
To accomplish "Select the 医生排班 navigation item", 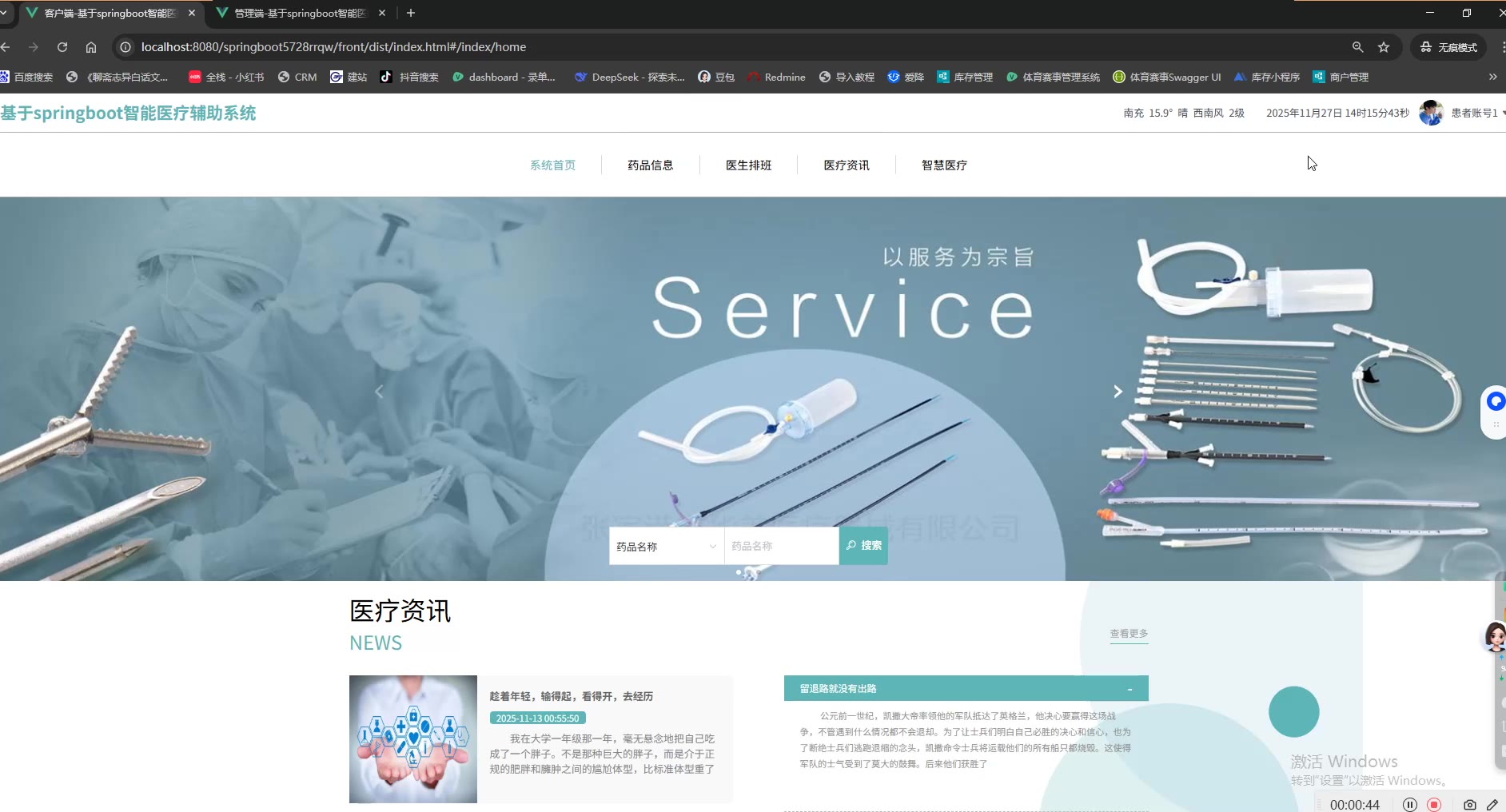I will coord(749,165).
